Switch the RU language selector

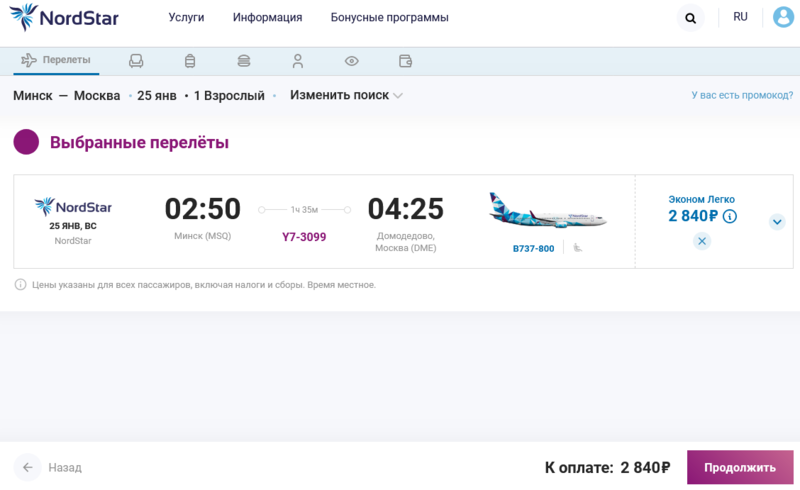[x=740, y=17]
